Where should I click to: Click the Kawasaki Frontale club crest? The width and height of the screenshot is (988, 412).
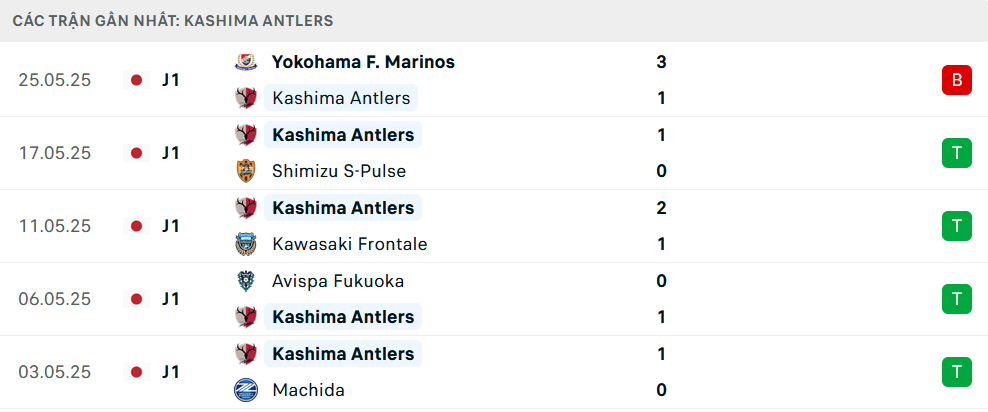[246, 244]
